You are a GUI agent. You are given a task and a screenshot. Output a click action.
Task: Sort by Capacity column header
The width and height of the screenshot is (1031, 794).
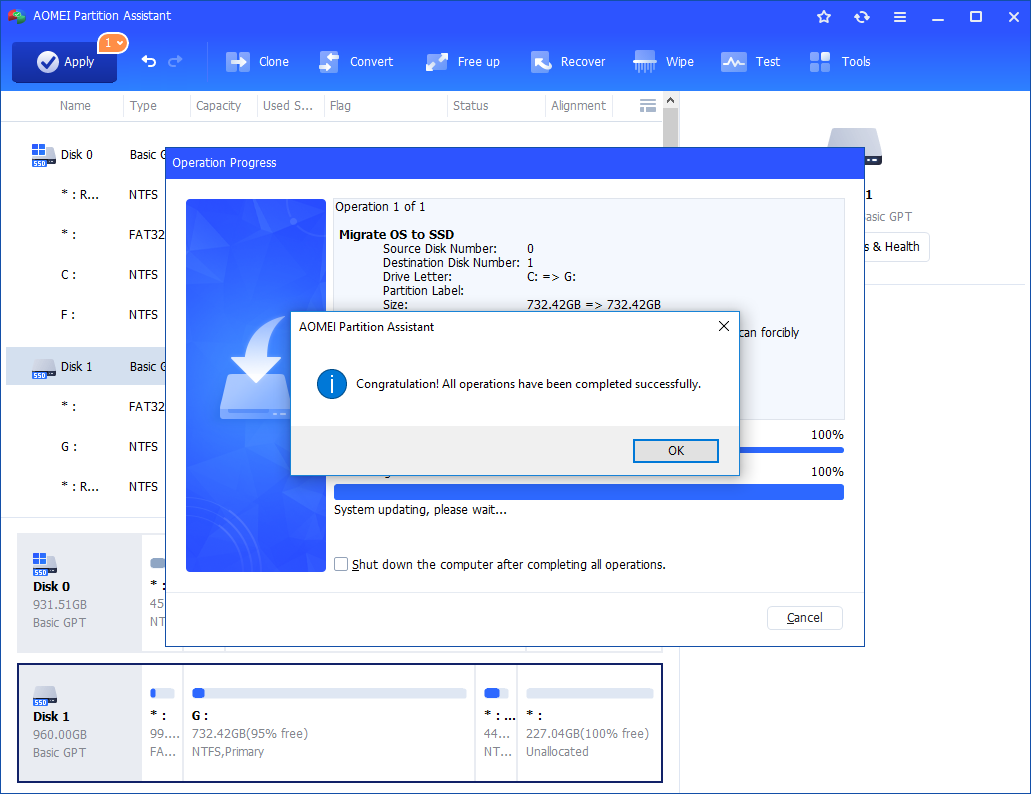click(218, 106)
